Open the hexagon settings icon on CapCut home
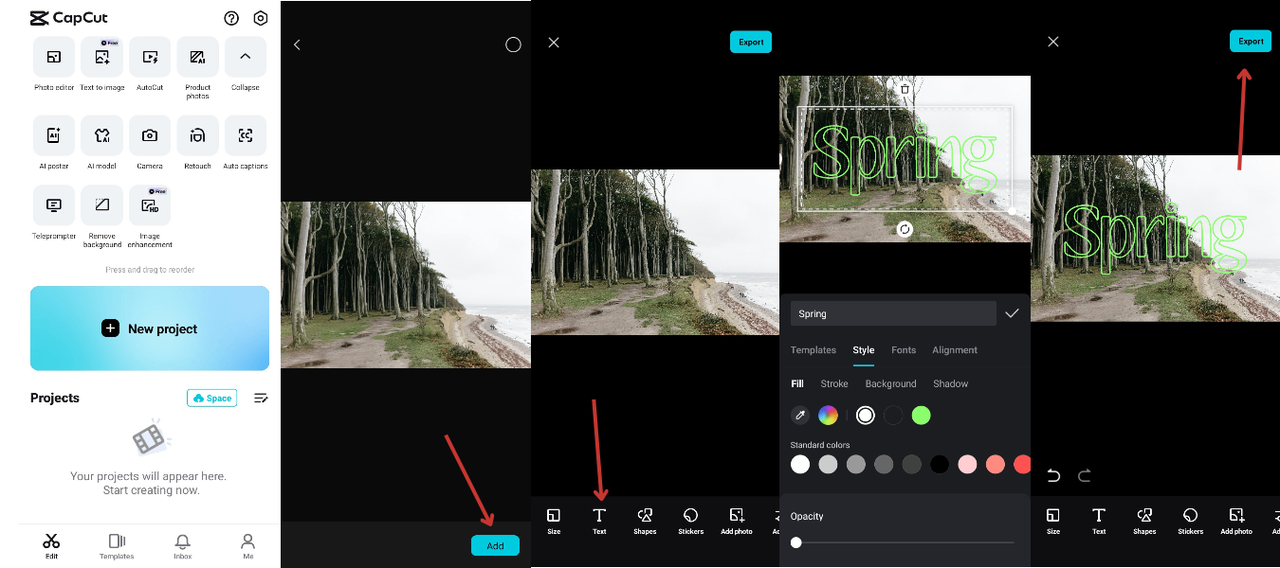This screenshot has height=568, width=1280. (261, 18)
